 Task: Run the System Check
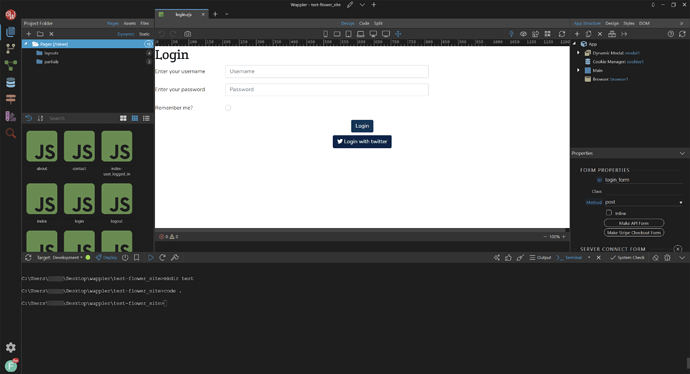pyautogui.click(x=627, y=257)
